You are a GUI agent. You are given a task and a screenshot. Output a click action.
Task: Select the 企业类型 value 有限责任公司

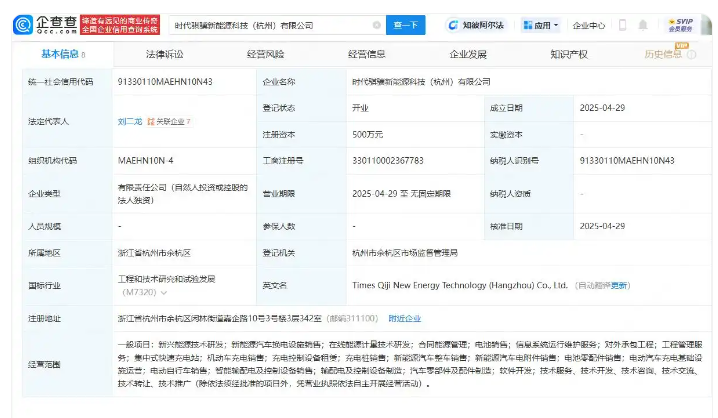click(x=183, y=194)
